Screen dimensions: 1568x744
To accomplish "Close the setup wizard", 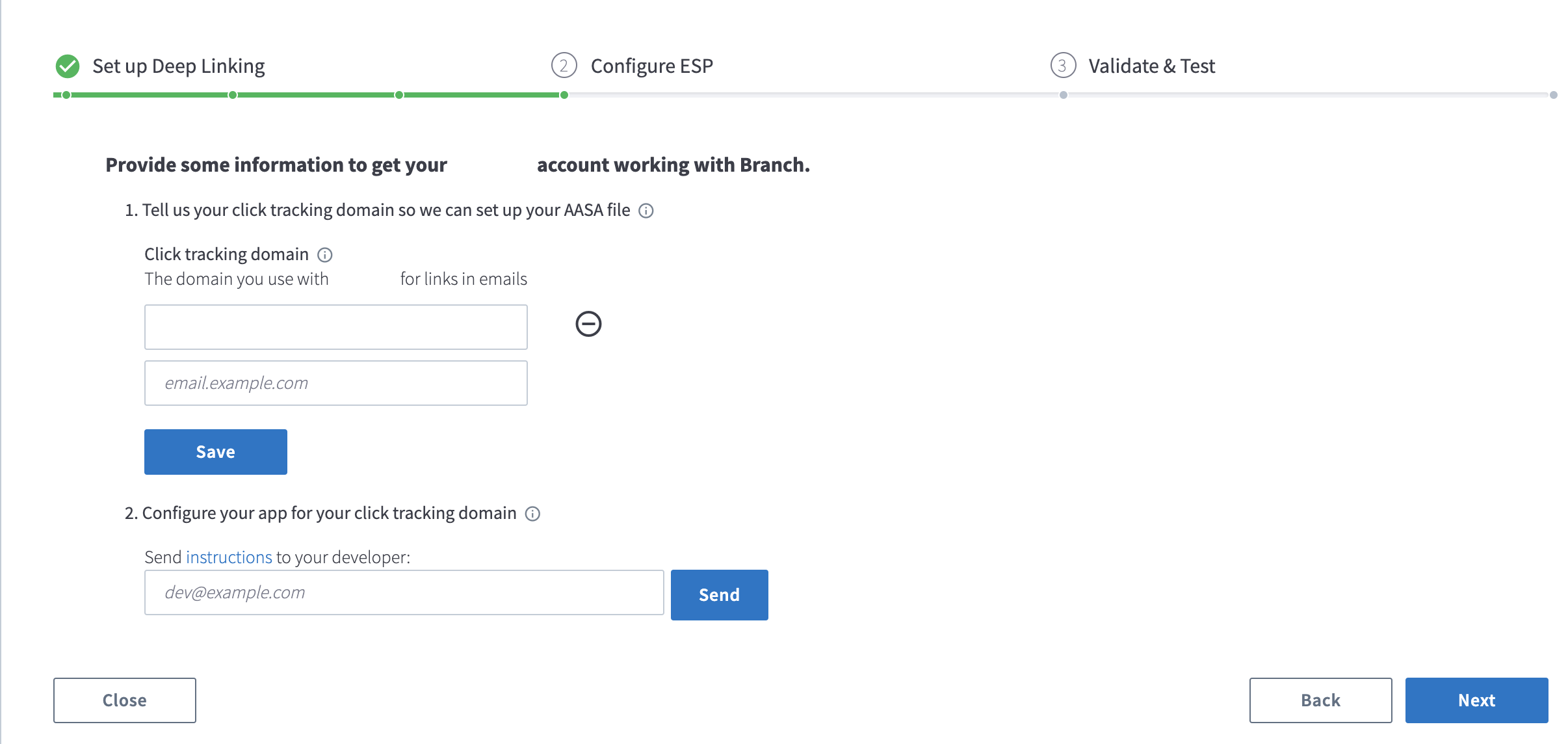I will click(125, 700).
